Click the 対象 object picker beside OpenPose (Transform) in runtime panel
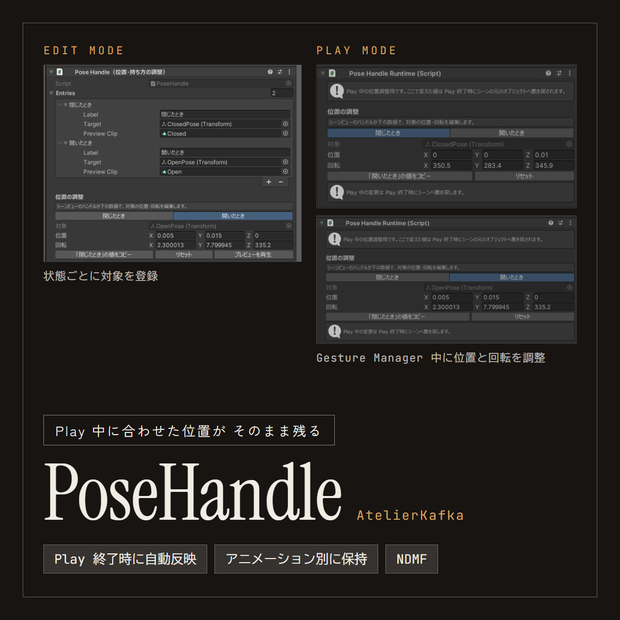The height and width of the screenshot is (620, 620). [x=570, y=287]
